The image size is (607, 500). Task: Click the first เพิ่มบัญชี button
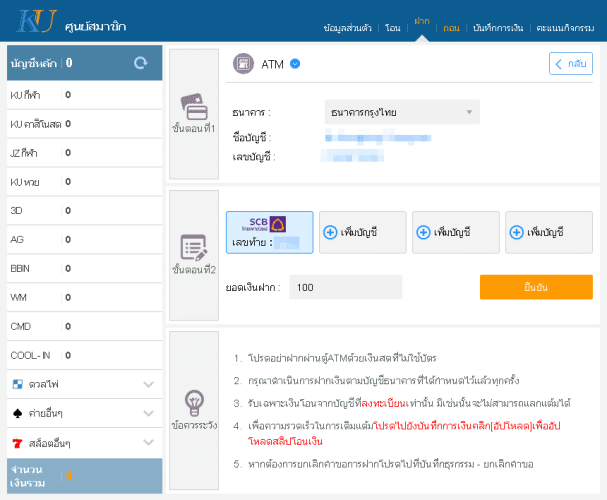363,232
